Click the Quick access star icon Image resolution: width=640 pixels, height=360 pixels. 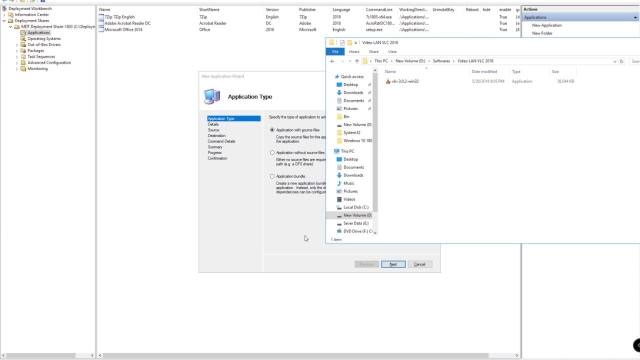(337, 77)
